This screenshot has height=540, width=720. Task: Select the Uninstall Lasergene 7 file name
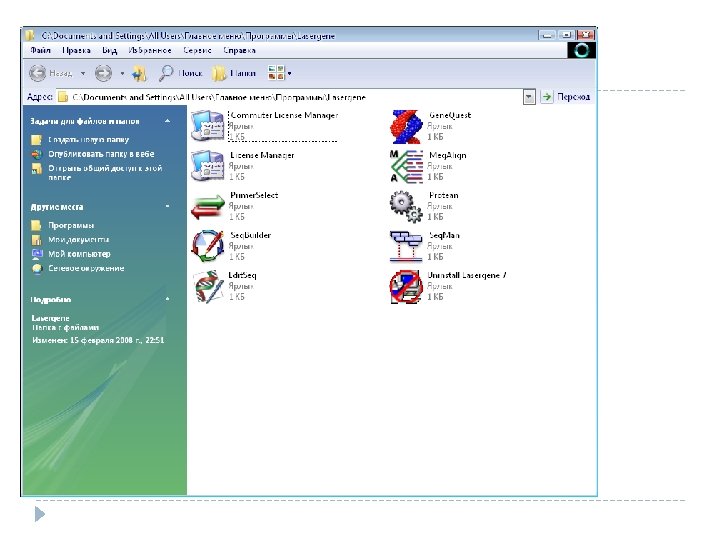point(467,276)
